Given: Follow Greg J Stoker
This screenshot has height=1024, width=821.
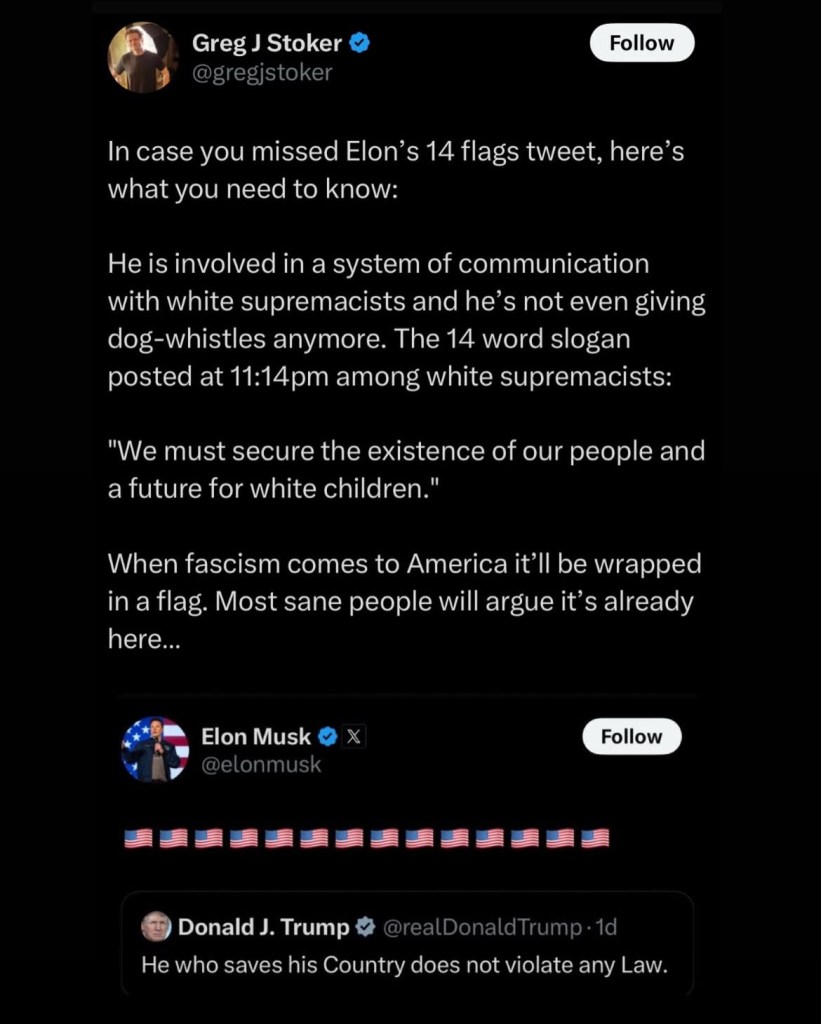Looking at the screenshot, I should [x=641, y=43].
